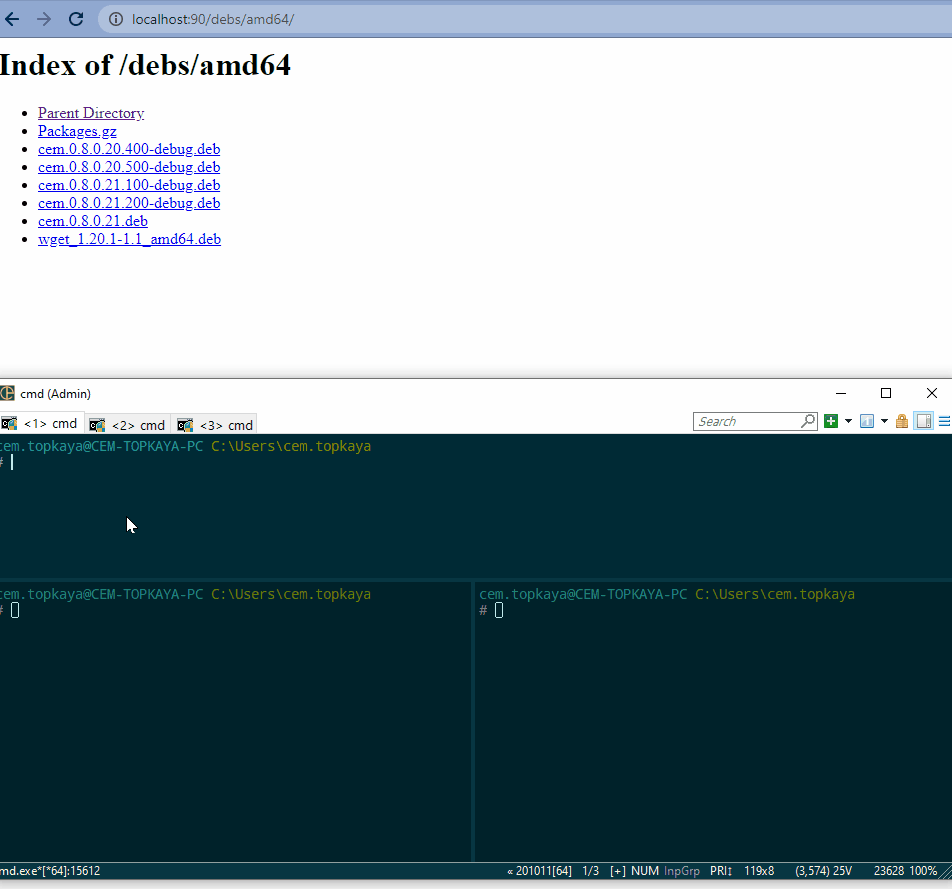Open cem.0.8.0.21.deb link
The width and height of the screenshot is (952, 889).
tap(93, 221)
